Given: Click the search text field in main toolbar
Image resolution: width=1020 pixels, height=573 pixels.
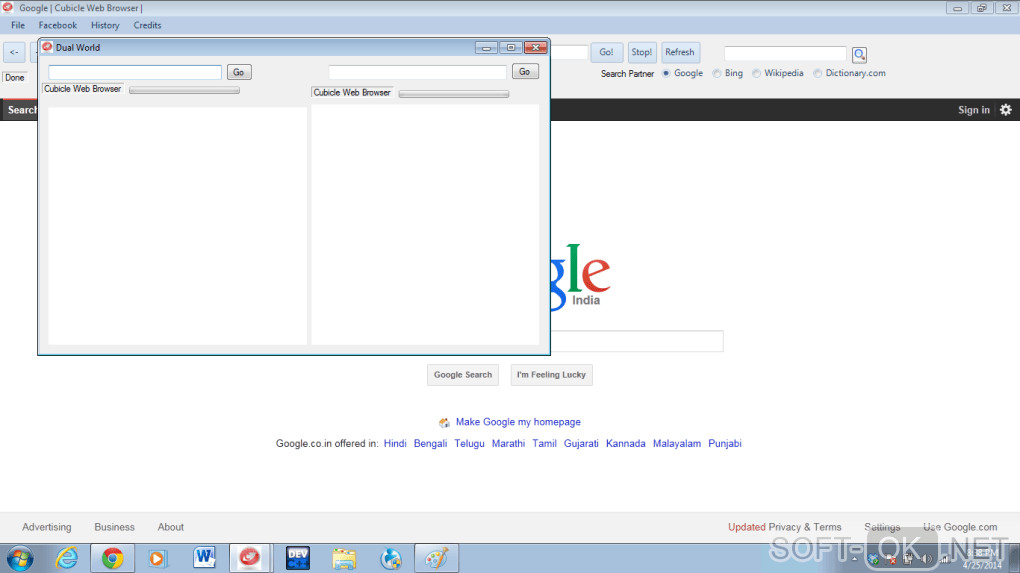Looking at the screenshot, I should (785, 53).
